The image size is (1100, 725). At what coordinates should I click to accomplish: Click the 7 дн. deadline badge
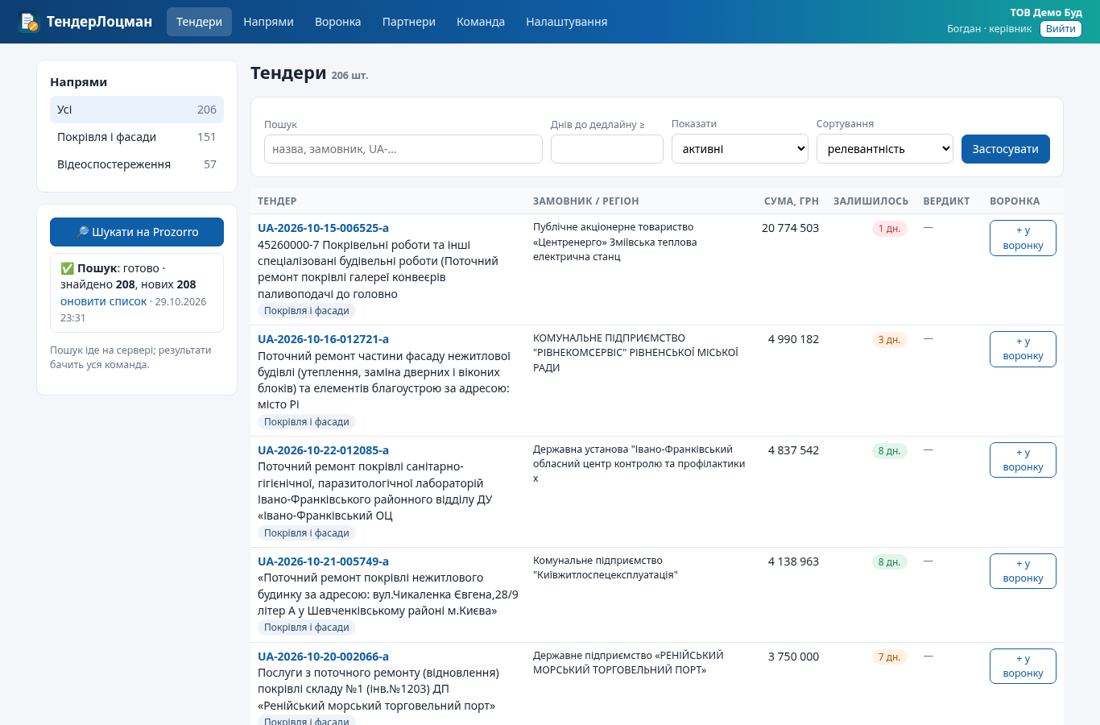[x=889, y=657]
